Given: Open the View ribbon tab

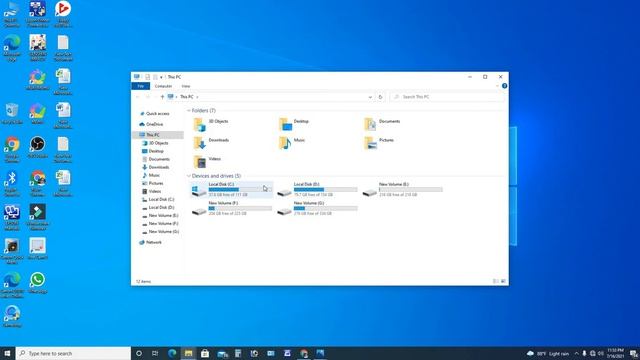Looking at the screenshot, I should [x=186, y=86].
